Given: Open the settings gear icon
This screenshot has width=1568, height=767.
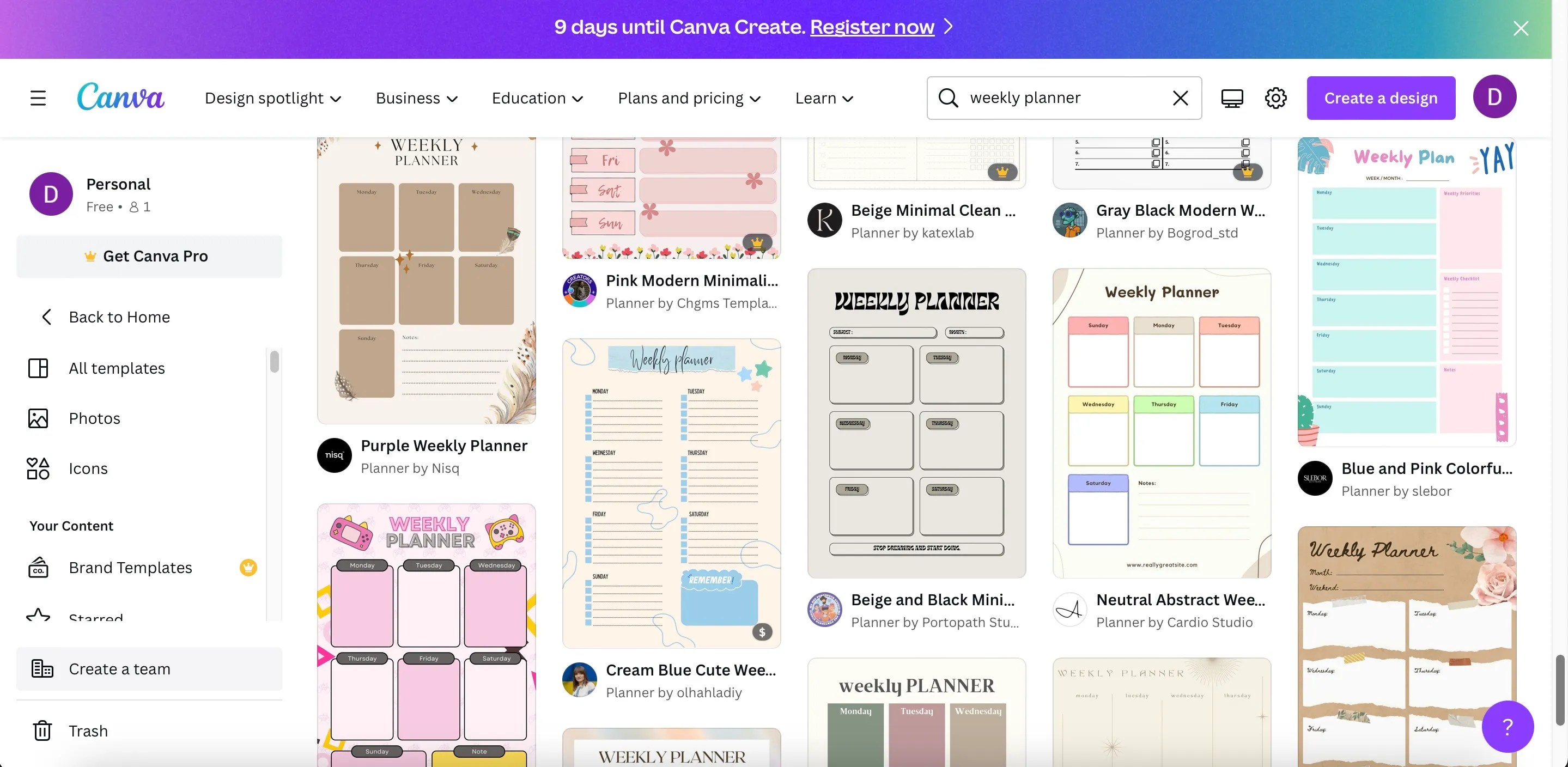Looking at the screenshot, I should (1276, 98).
